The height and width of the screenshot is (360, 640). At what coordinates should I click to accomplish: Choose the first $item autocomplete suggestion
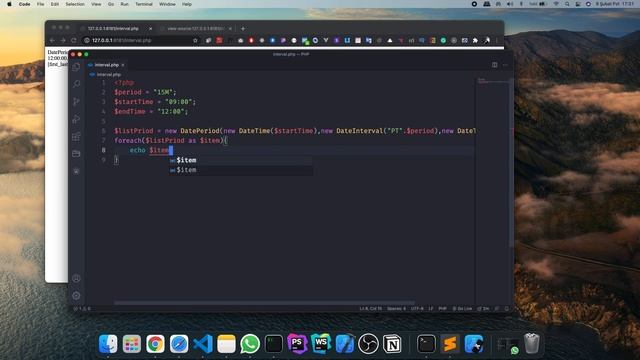(241, 160)
